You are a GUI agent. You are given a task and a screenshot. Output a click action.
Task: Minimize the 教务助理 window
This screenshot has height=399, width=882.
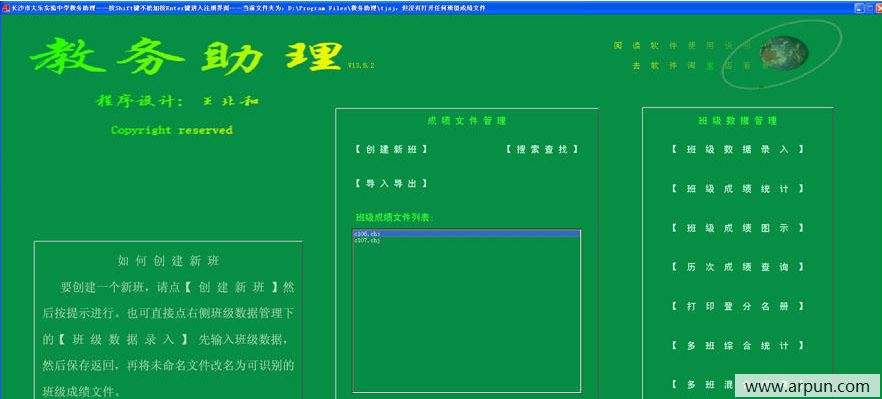pos(859,8)
